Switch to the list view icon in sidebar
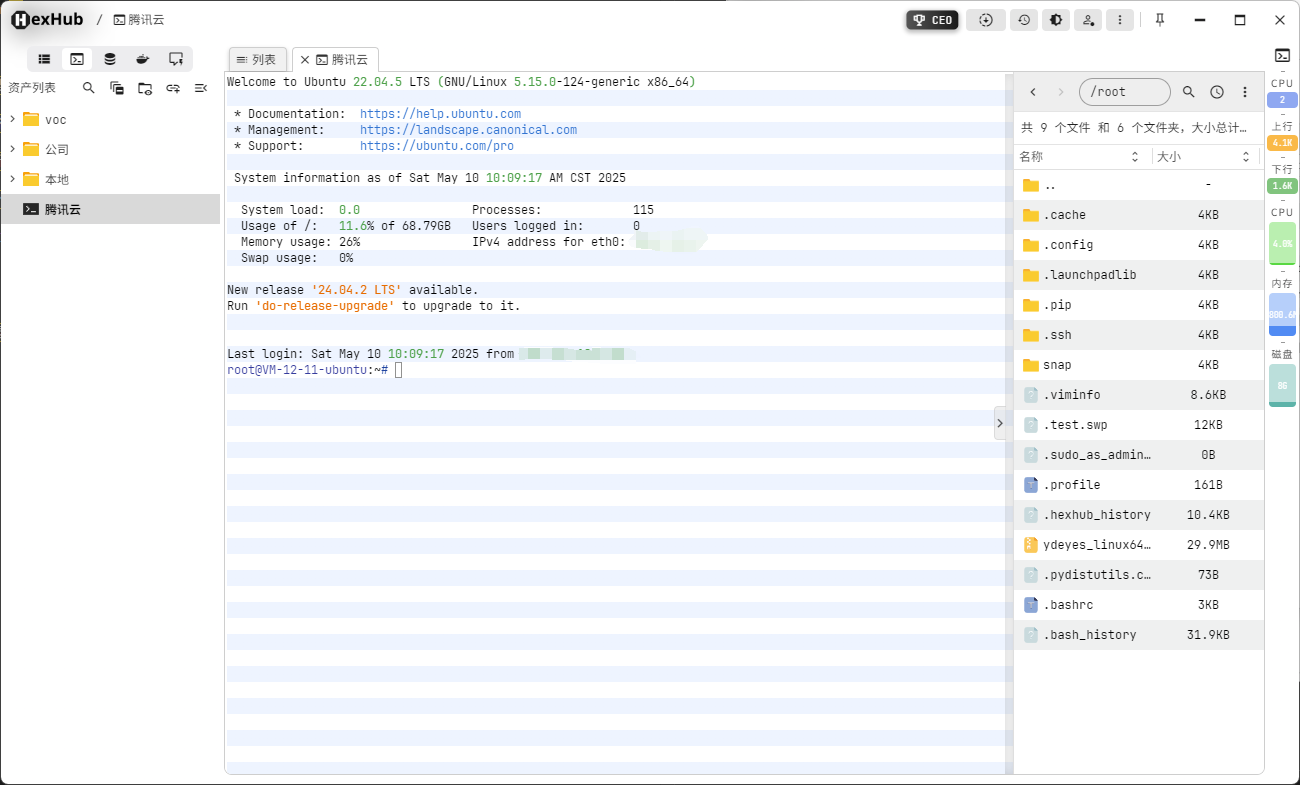Viewport: 1300px width, 785px height. coord(44,59)
